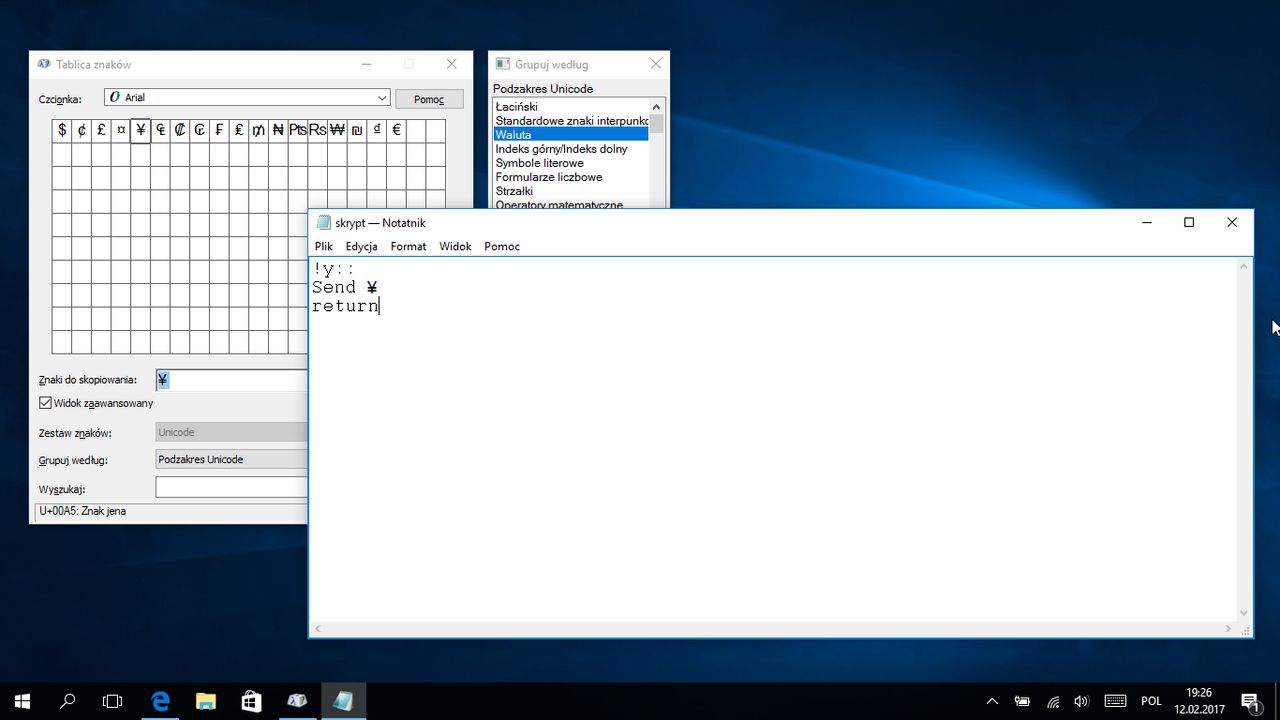Image resolution: width=1280 pixels, height=720 pixels.
Task: Open the Format menu in Notatnik
Action: point(408,246)
